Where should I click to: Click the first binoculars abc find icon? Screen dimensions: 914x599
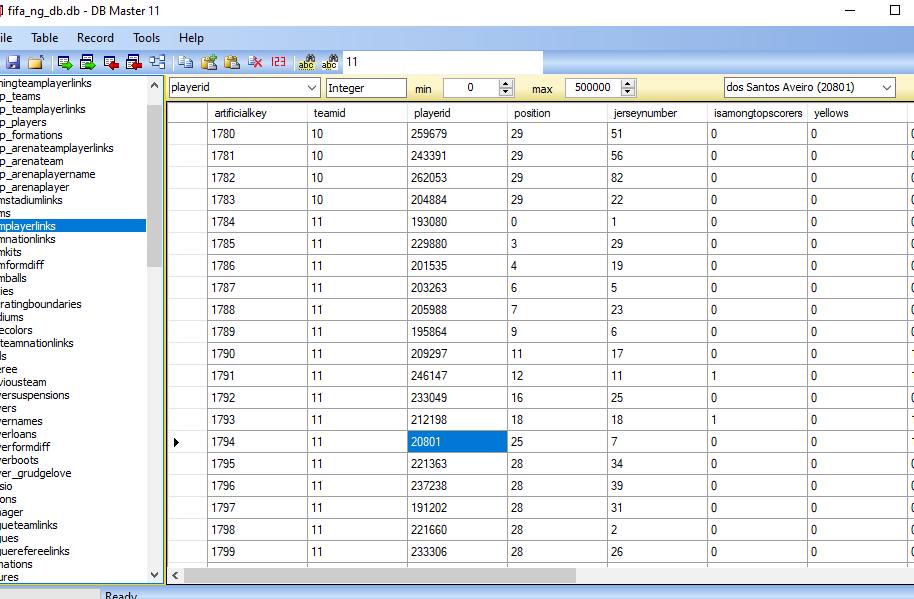tap(307, 62)
